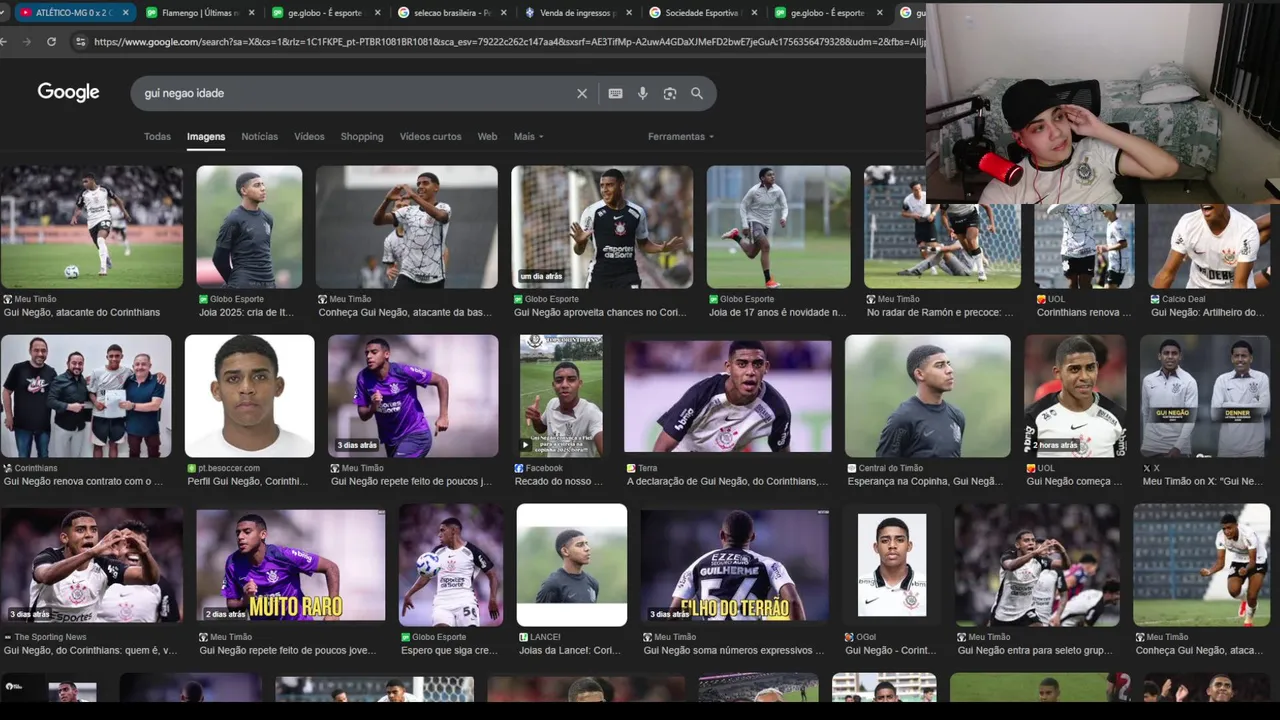Select the Vídeos curtos search filter
This screenshot has height=720, width=1280.
coord(430,137)
